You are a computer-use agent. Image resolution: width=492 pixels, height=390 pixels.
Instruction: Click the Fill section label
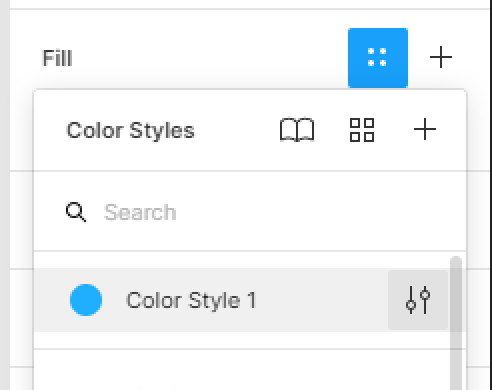click(x=57, y=58)
